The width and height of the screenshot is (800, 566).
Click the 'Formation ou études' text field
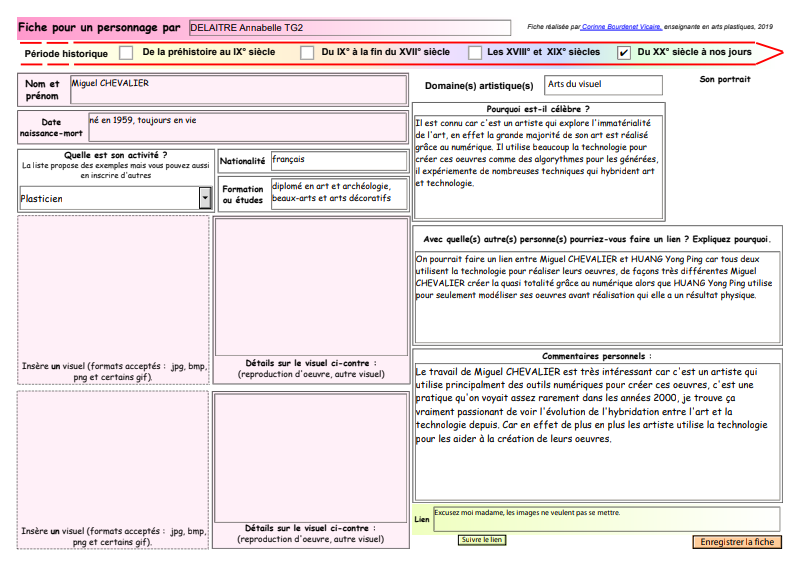click(338, 194)
